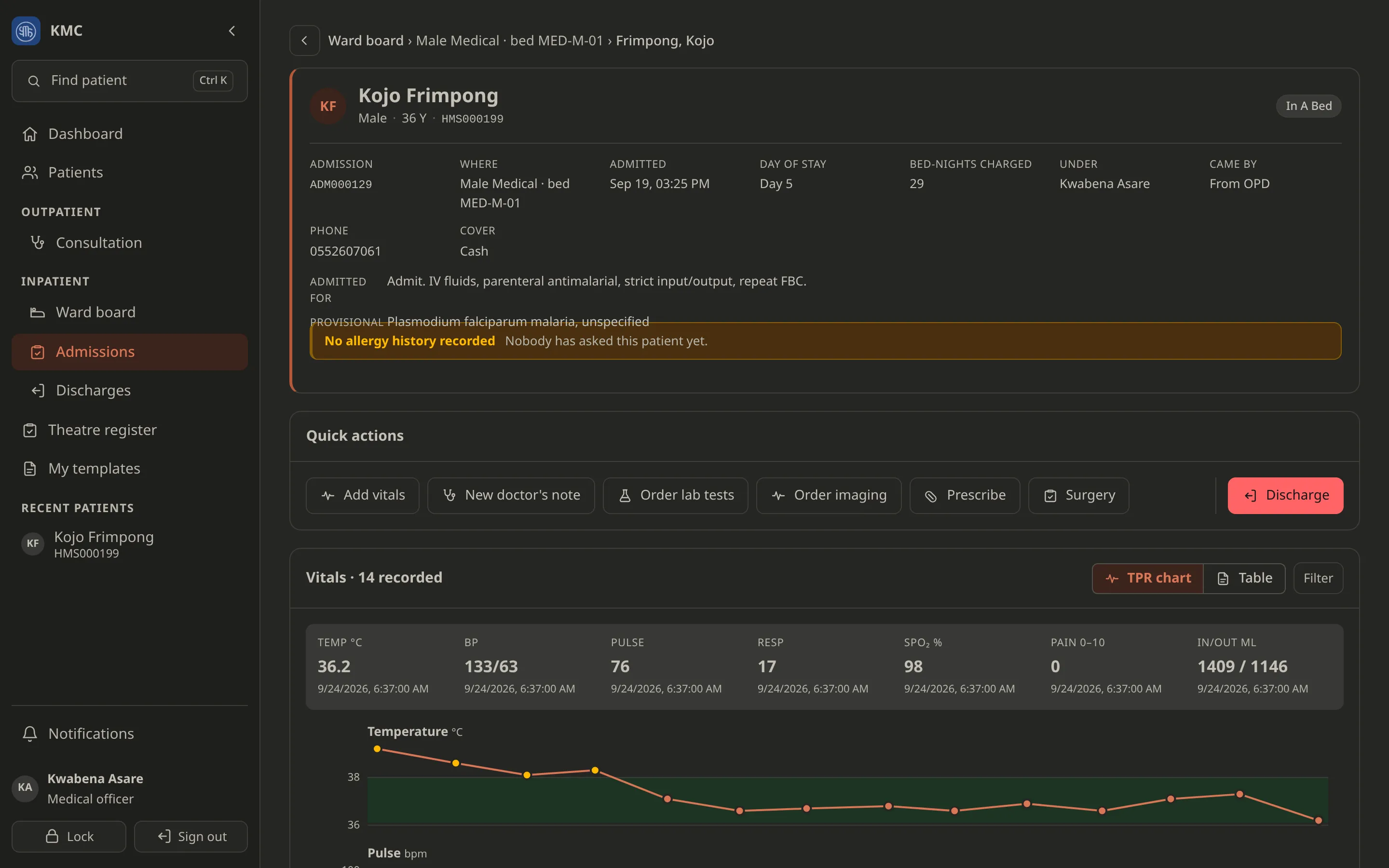Image resolution: width=1389 pixels, height=868 pixels.
Task: Click the Theatre register clipboard icon
Action: (x=30, y=430)
